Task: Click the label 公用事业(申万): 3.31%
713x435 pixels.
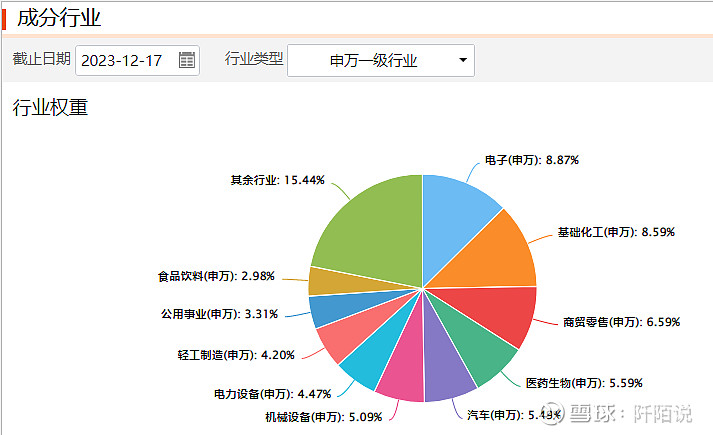Action: [219, 314]
